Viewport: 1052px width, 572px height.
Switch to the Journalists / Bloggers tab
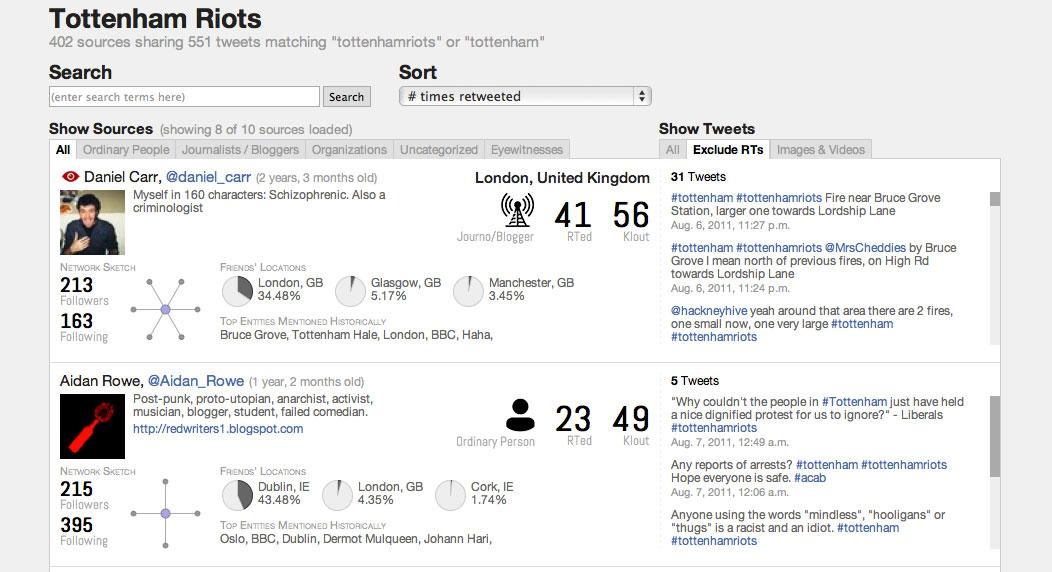(240, 150)
